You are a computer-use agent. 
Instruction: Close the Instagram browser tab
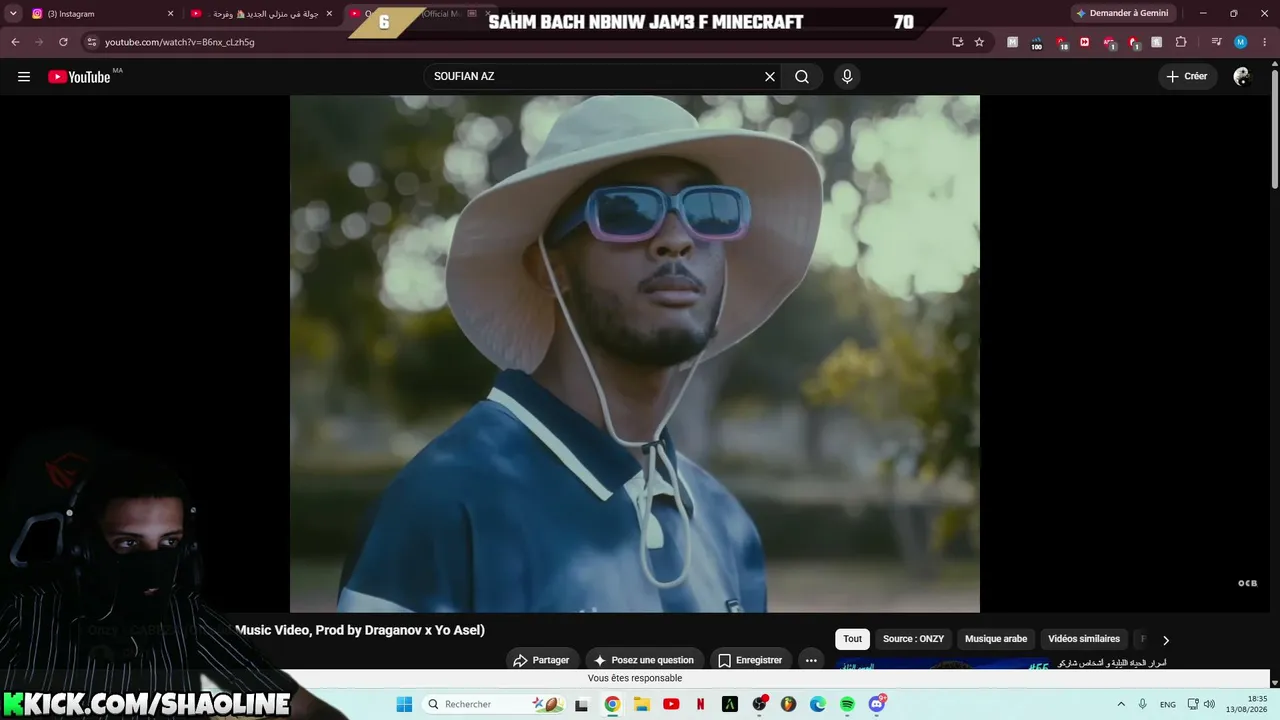170,14
